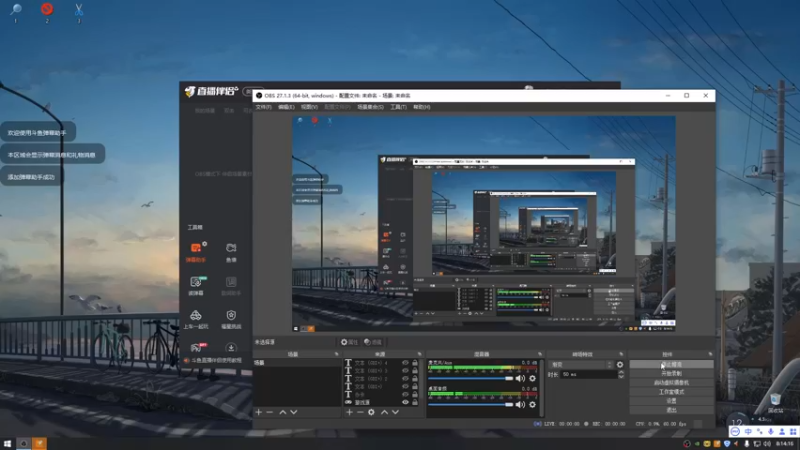Open the transition properties gear icon
The height and width of the screenshot is (450, 800).
coord(620,365)
